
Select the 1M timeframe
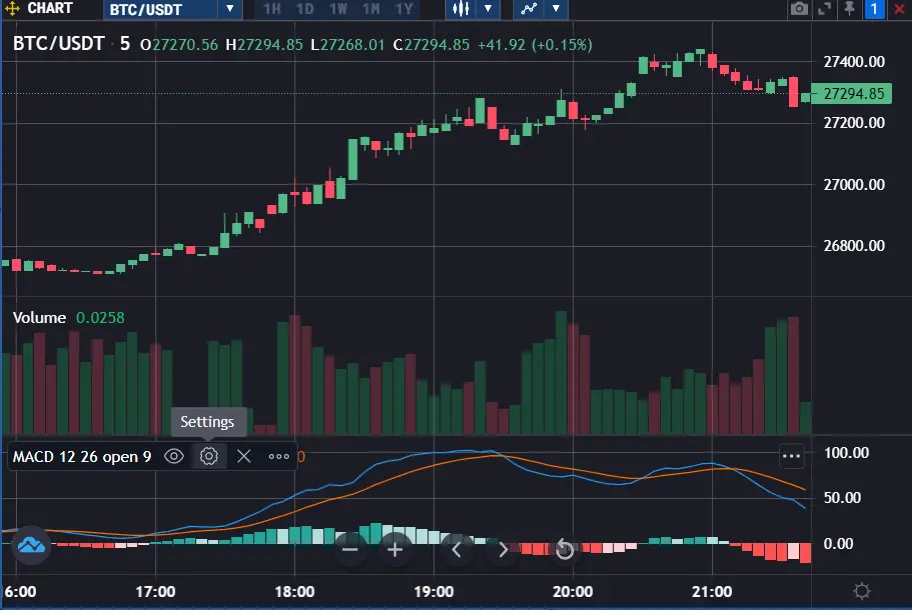tap(371, 9)
